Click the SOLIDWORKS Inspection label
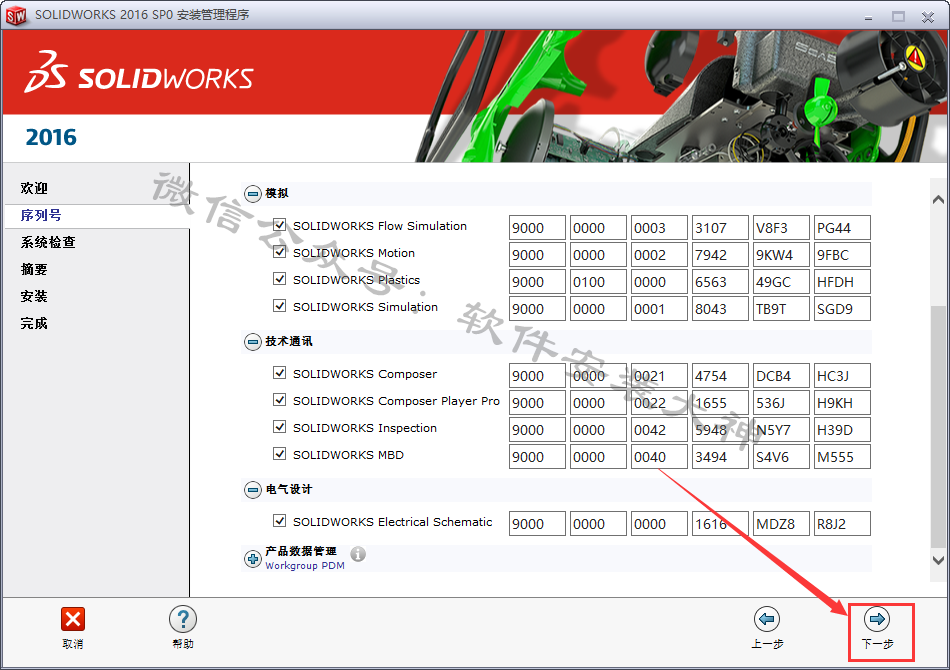The image size is (950, 670). coord(365,428)
